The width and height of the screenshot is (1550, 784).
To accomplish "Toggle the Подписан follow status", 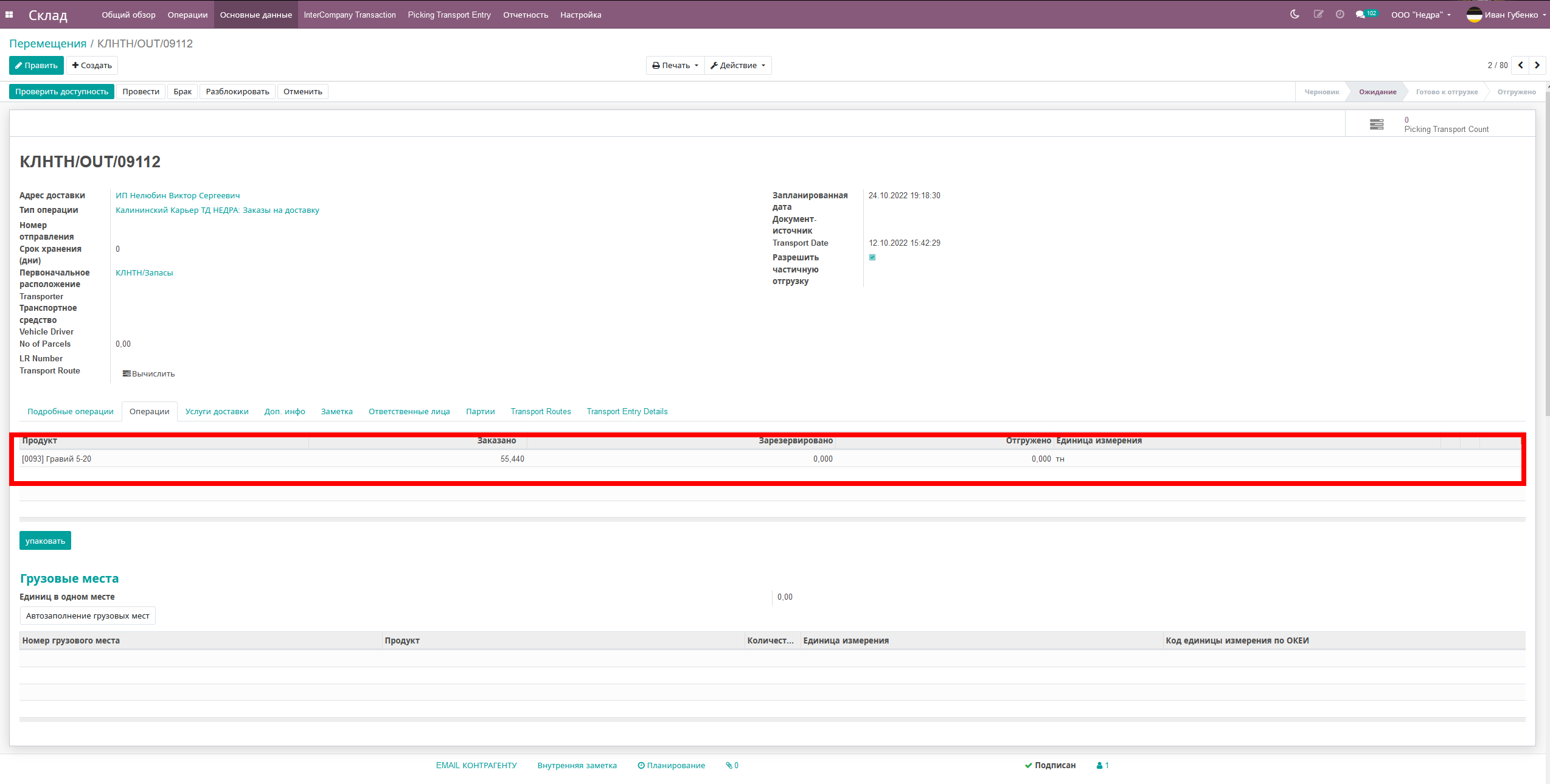I will [x=1050, y=765].
